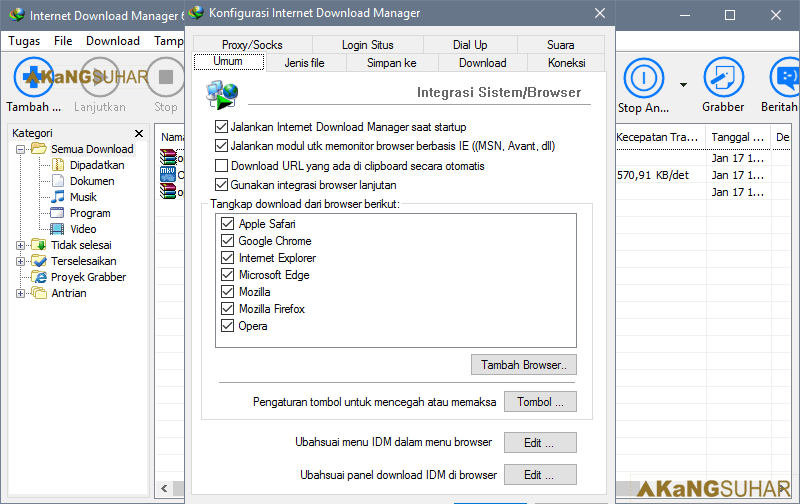The width and height of the screenshot is (800, 504).
Task: Select the Umum tab
Action: coord(229,61)
